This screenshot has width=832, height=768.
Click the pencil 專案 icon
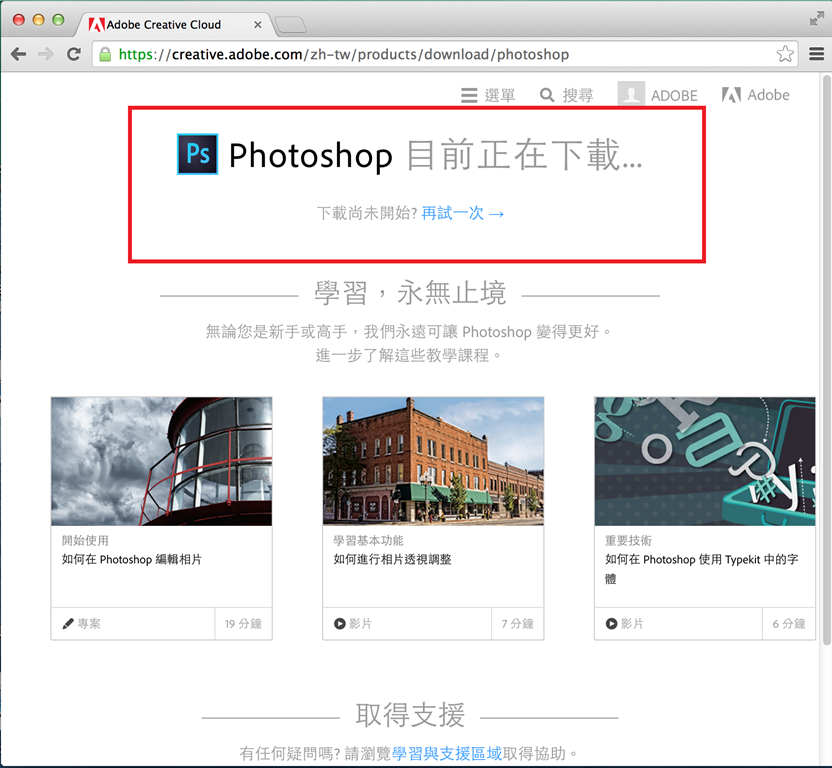point(68,624)
